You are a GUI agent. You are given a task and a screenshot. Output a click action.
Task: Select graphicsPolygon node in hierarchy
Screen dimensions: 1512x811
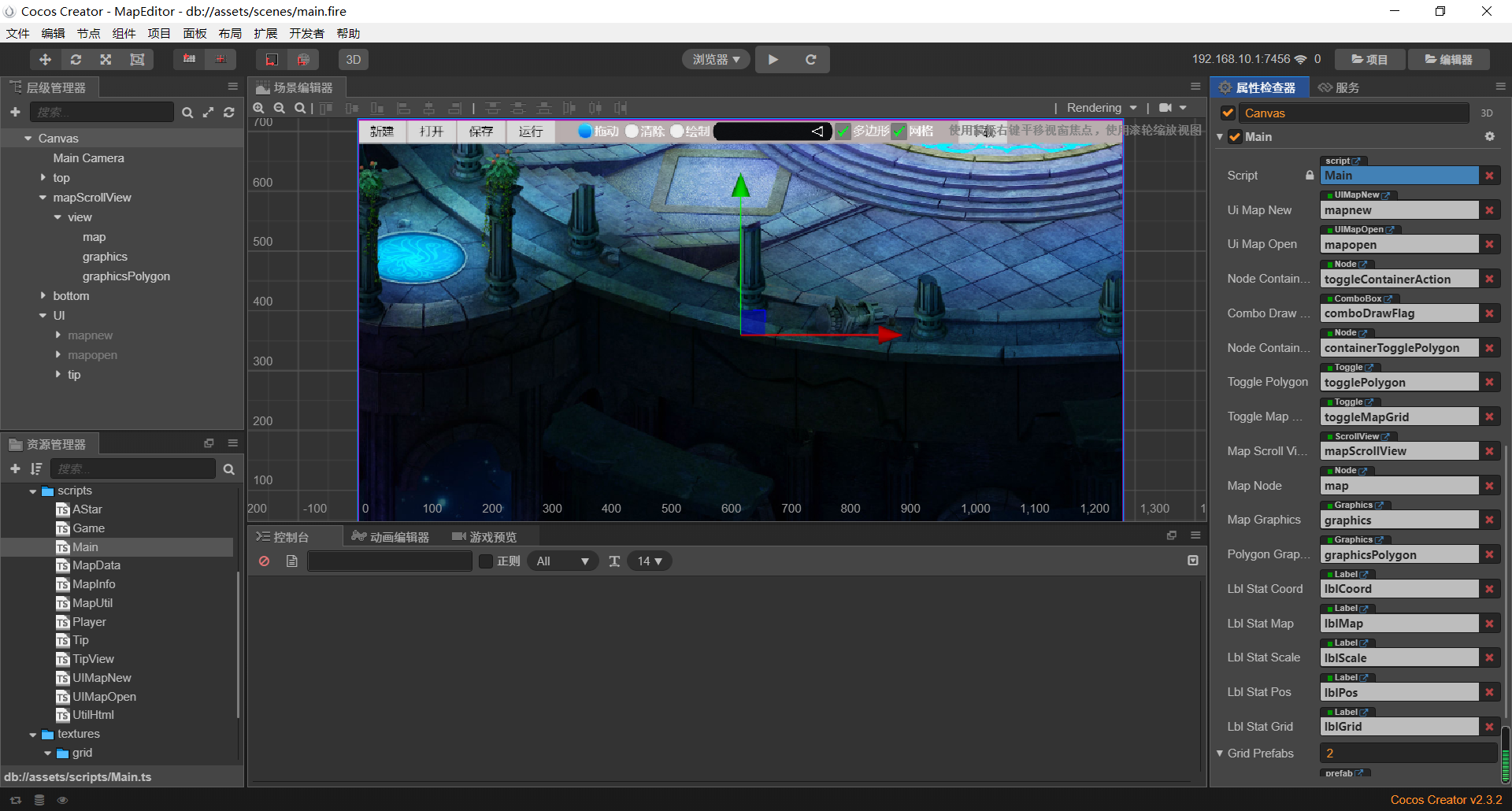tap(126, 276)
